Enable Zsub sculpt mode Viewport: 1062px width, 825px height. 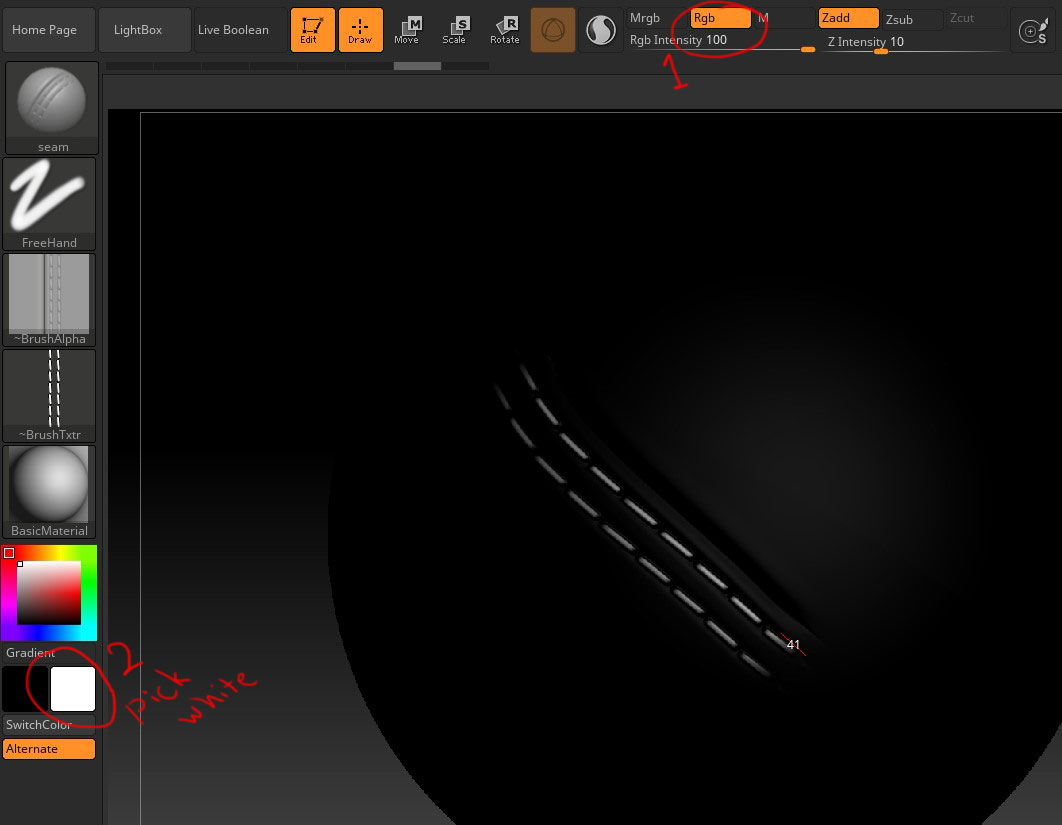point(912,20)
